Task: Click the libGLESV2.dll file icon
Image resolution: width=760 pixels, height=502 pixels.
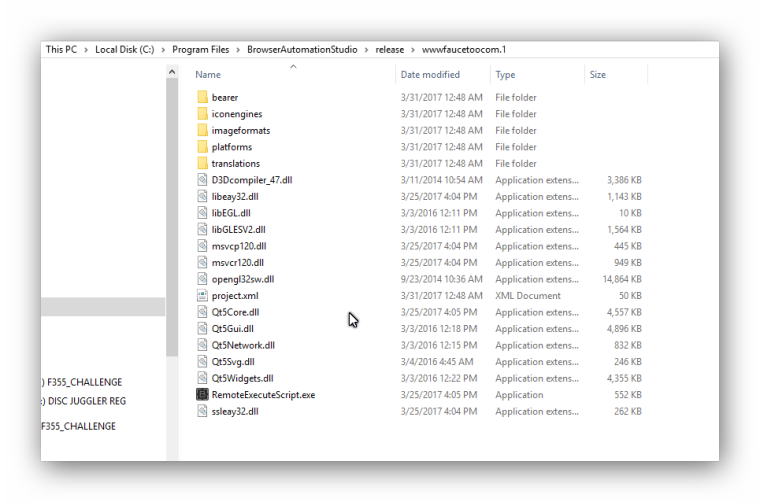Action: (x=202, y=229)
